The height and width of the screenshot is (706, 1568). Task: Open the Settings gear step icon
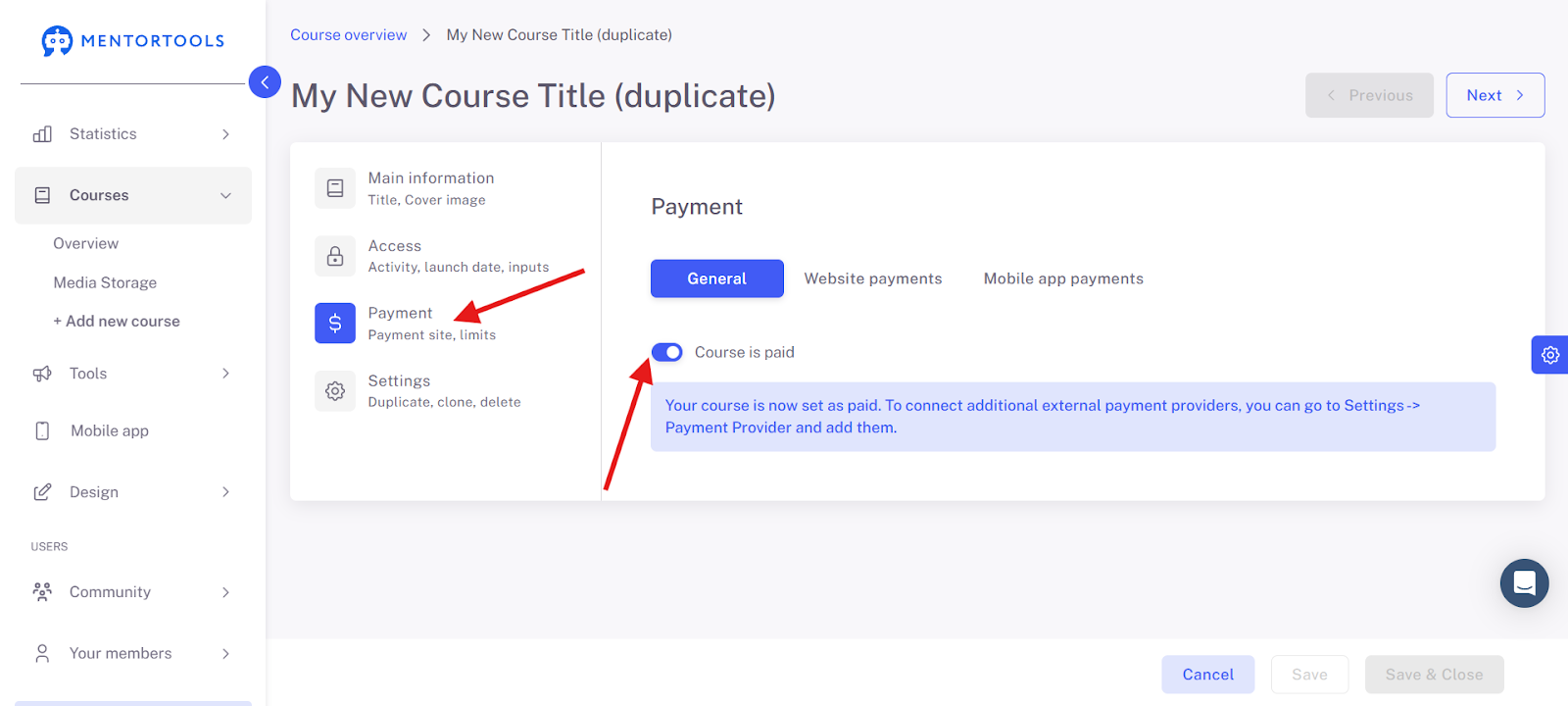pos(335,390)
